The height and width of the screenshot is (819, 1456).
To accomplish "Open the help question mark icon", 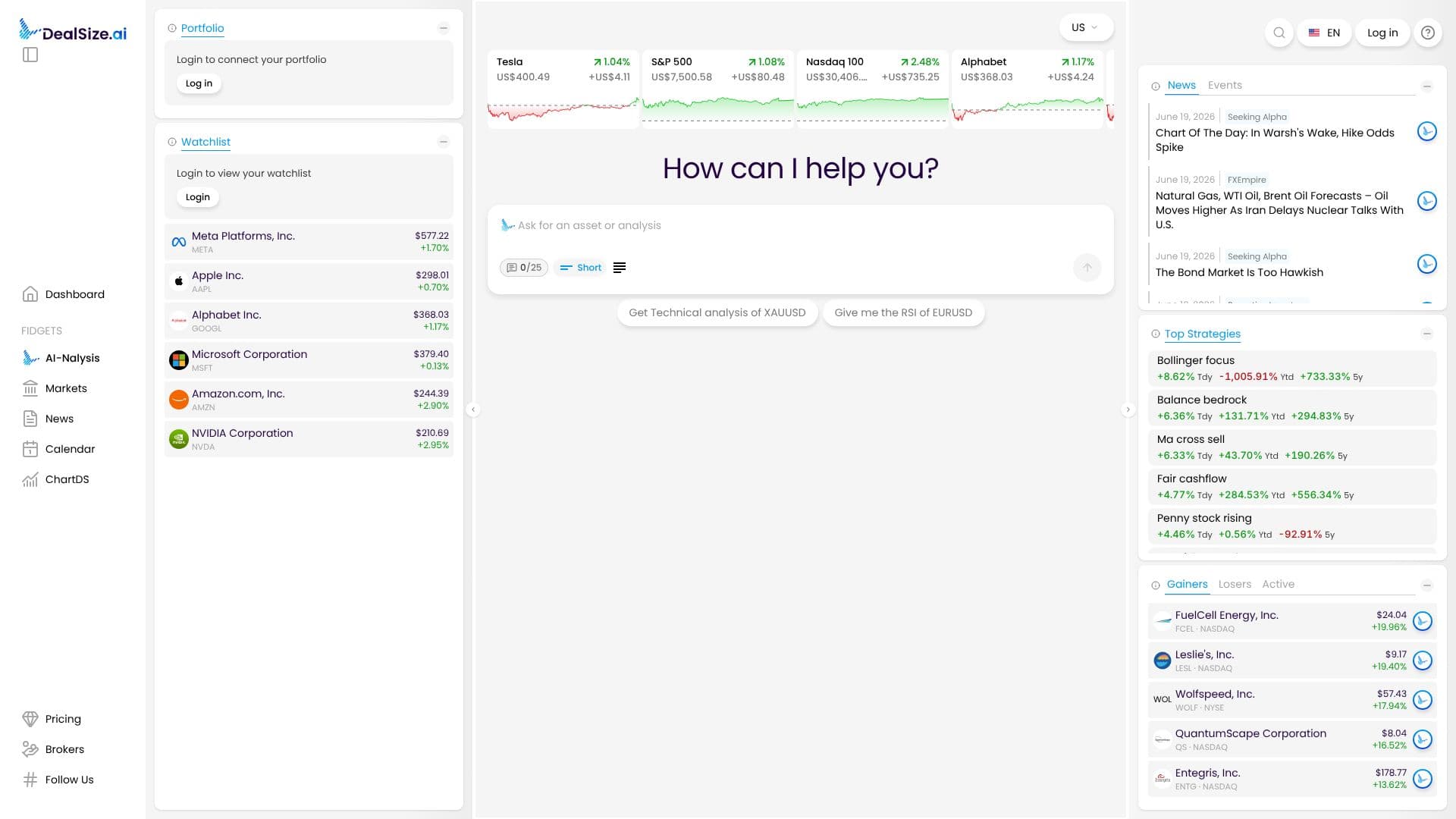I will pos(1428,33).
